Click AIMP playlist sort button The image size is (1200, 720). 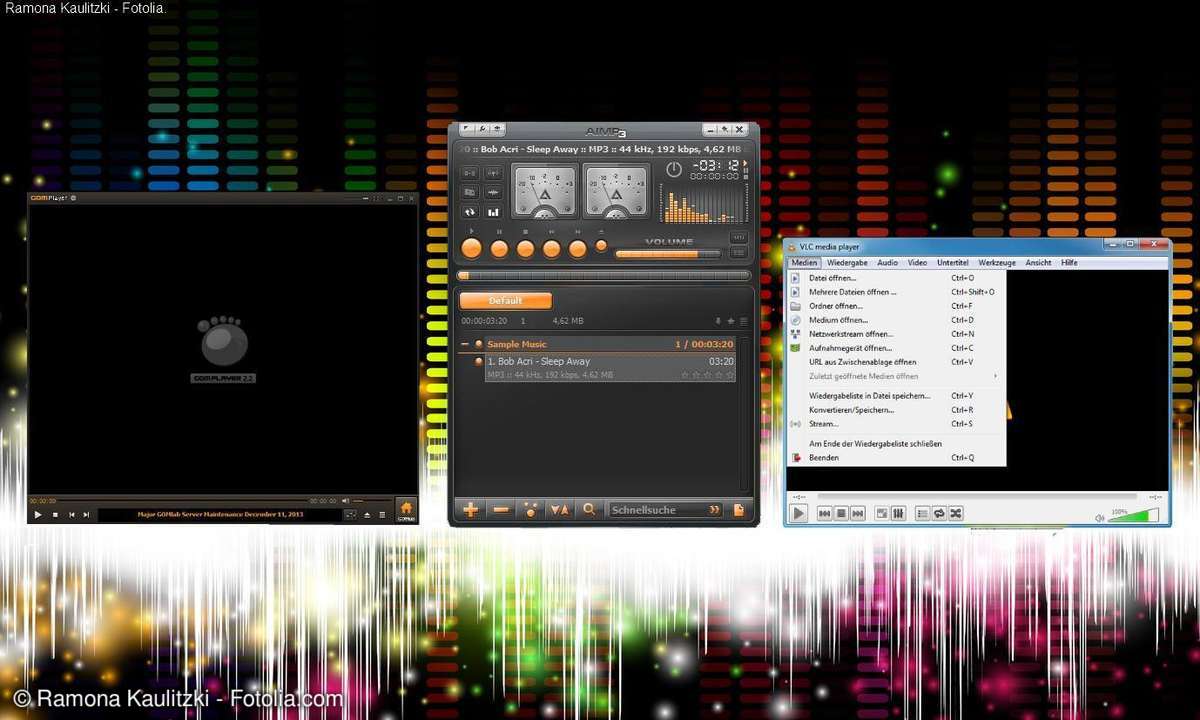point(560,509)
